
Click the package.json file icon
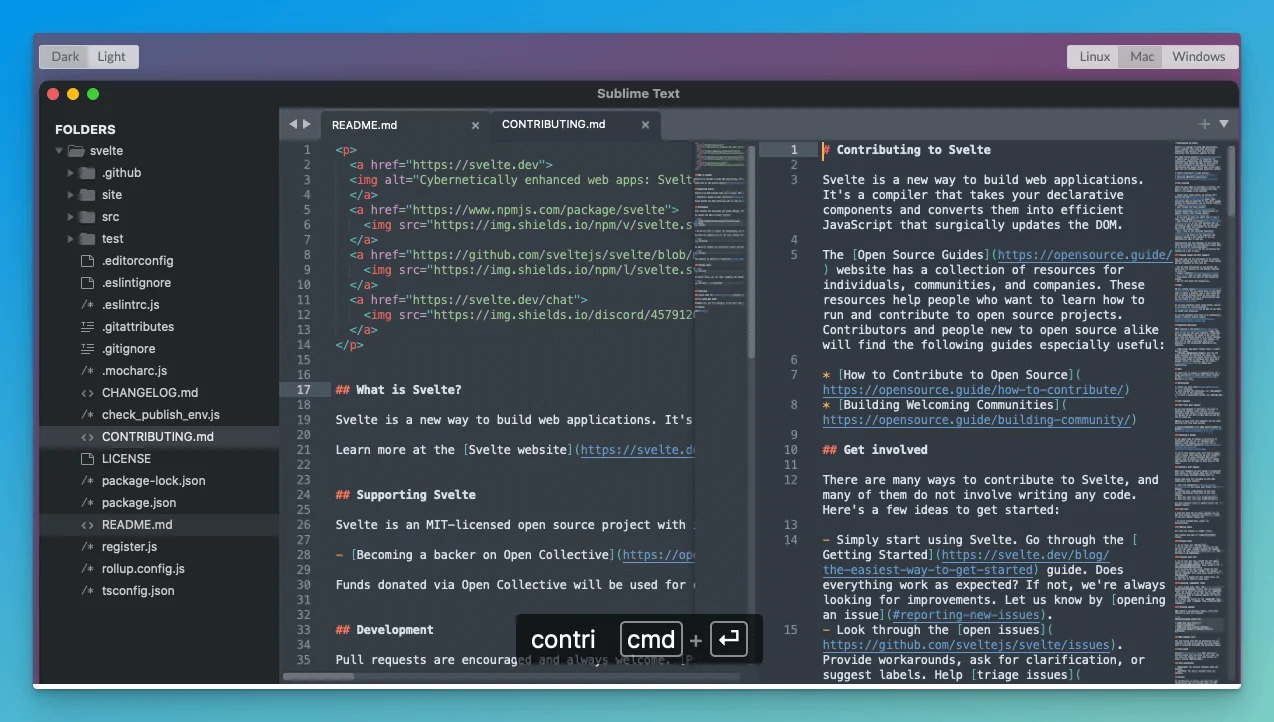pyautogui.click(x=87, y=503)
